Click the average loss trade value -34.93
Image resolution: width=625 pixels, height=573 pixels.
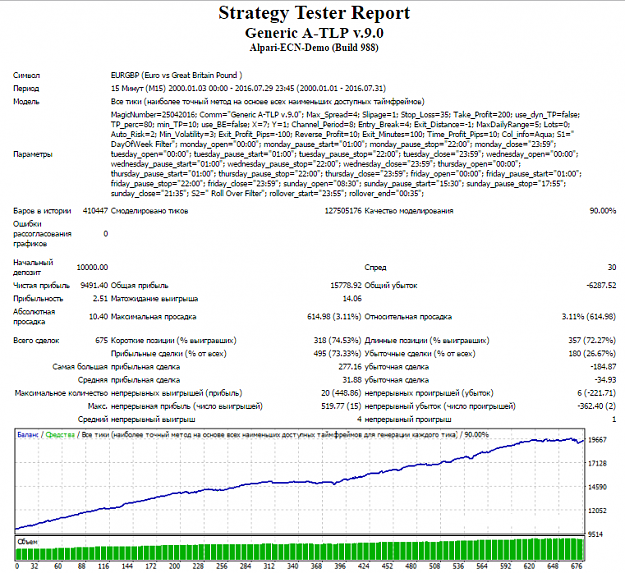coord(605,380)
